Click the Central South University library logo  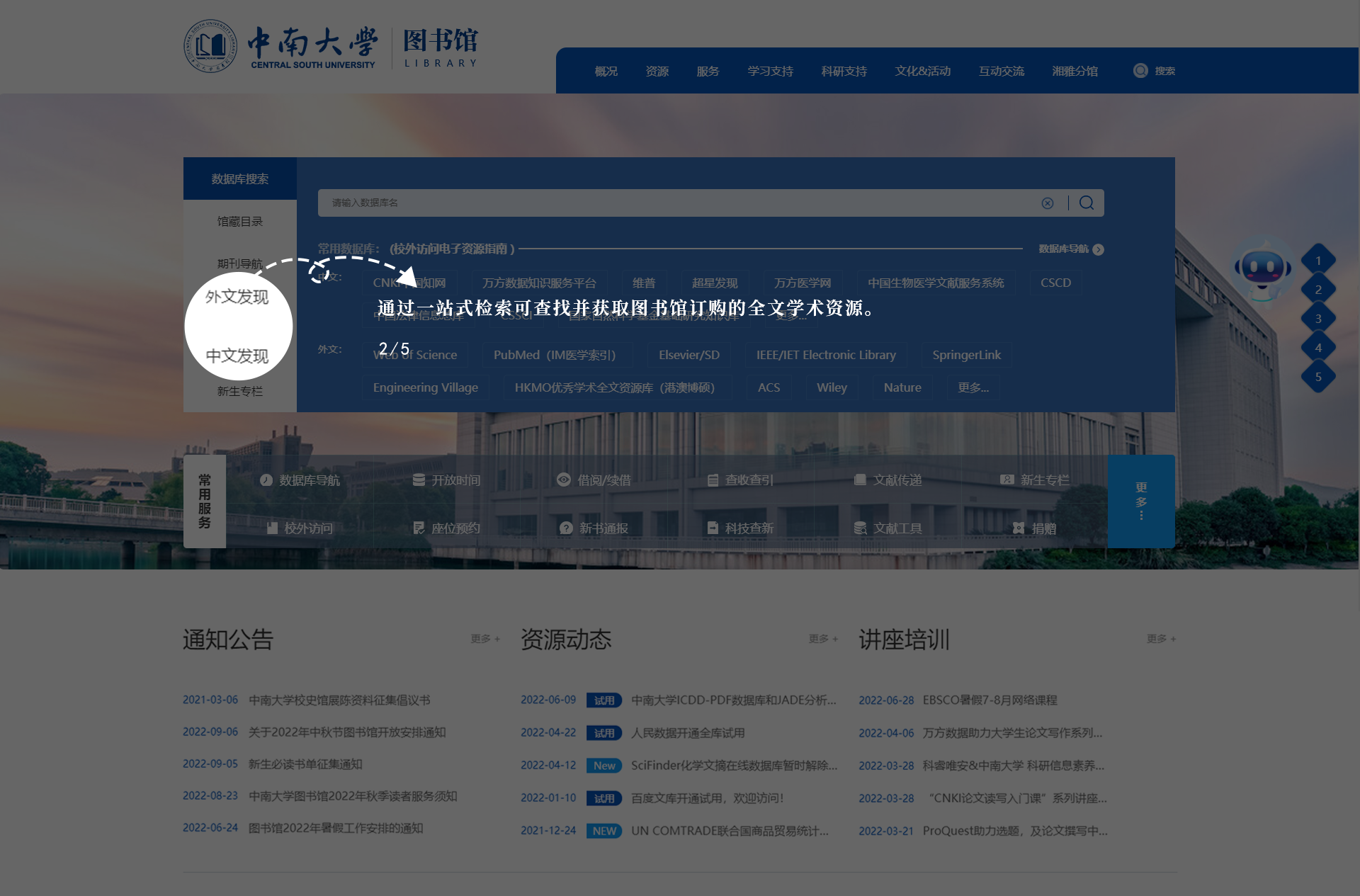click(x=331, y=47)
